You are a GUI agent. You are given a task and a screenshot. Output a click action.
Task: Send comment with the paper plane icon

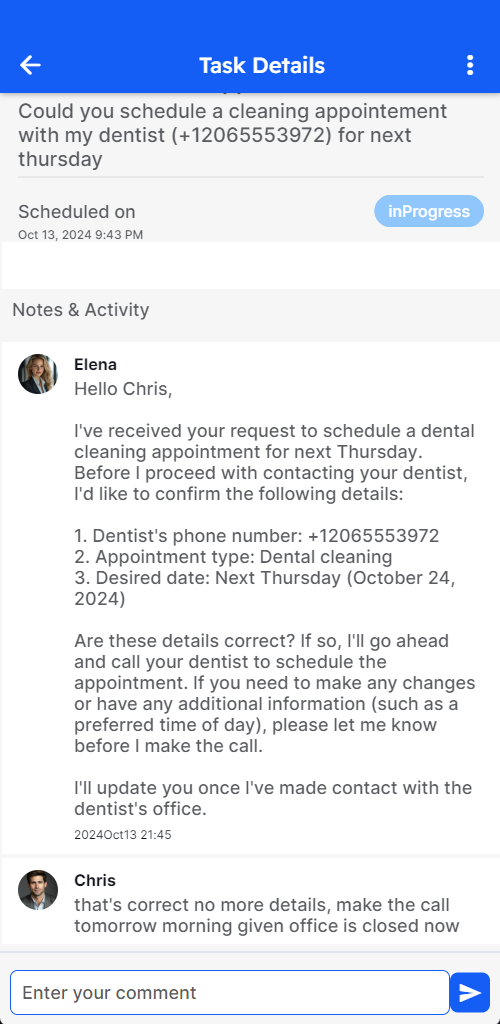click(470, 993)
